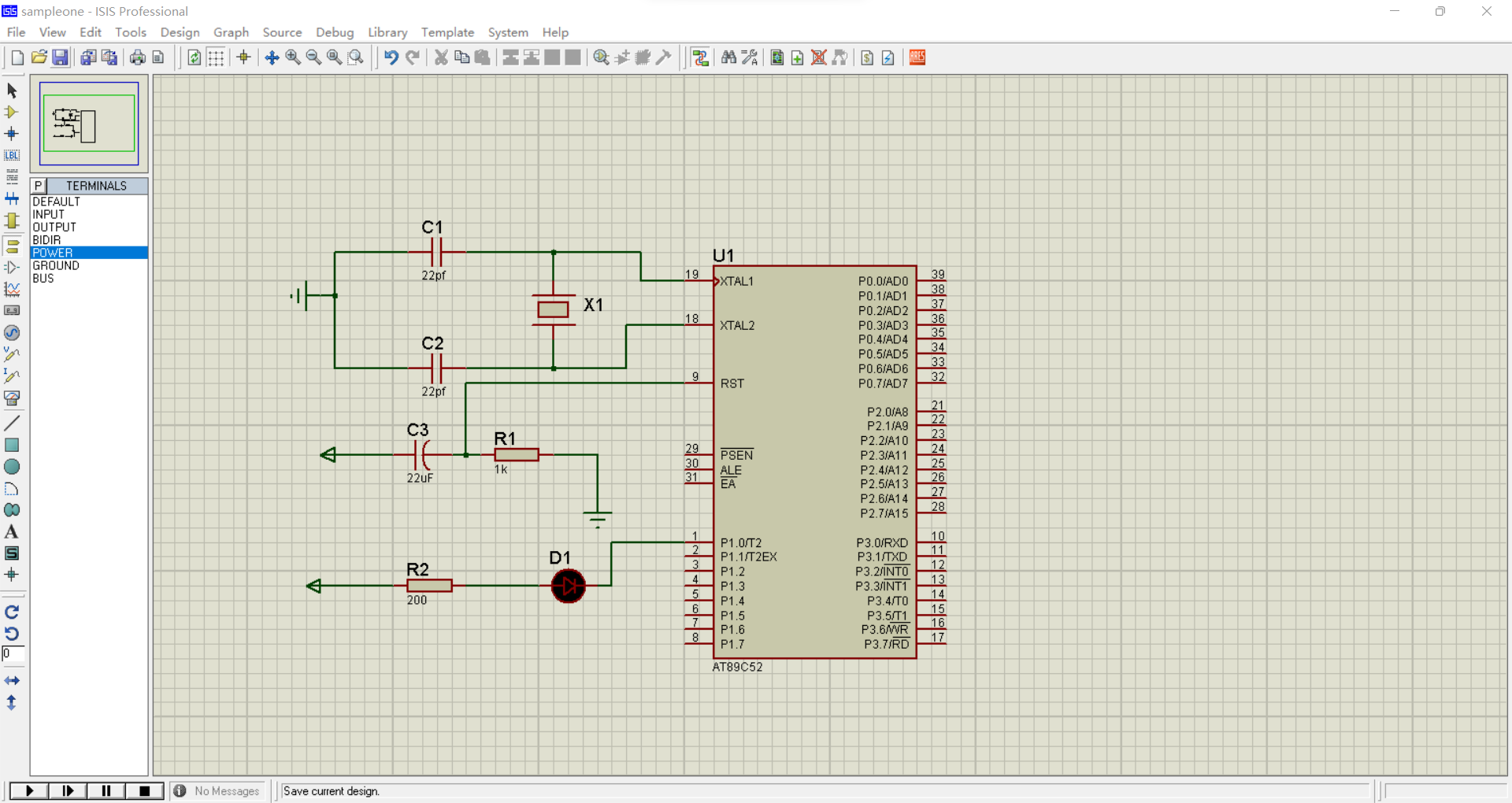Toggle the grid display button
The image size is (1512, 803).
tap(216, 57)
